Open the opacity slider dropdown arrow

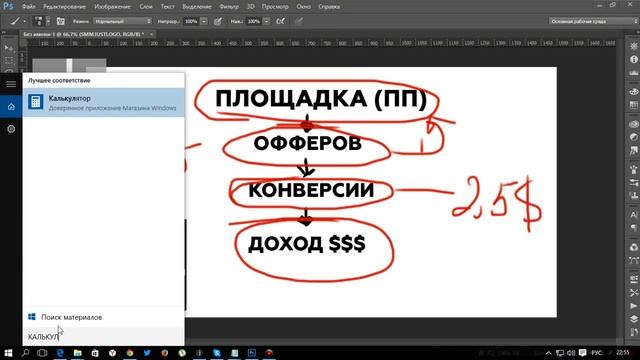tap(204, 21)
